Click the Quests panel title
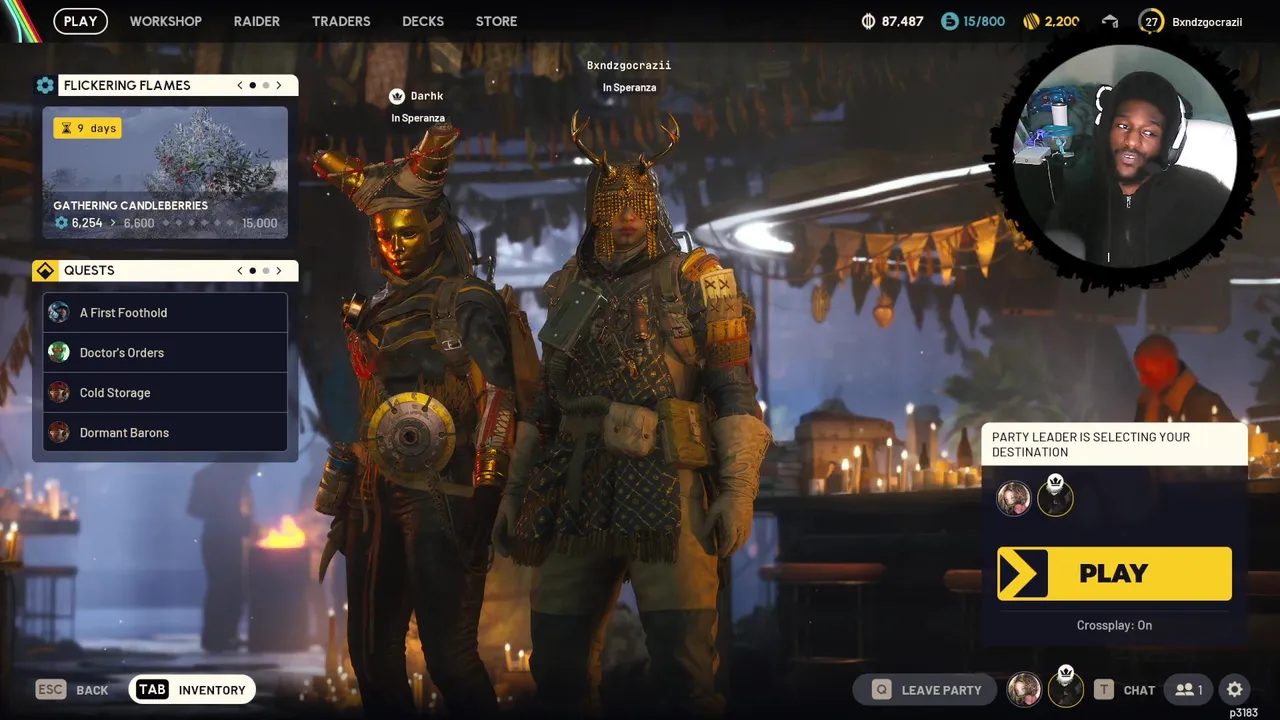The image size is (1280, 720). 89,270
